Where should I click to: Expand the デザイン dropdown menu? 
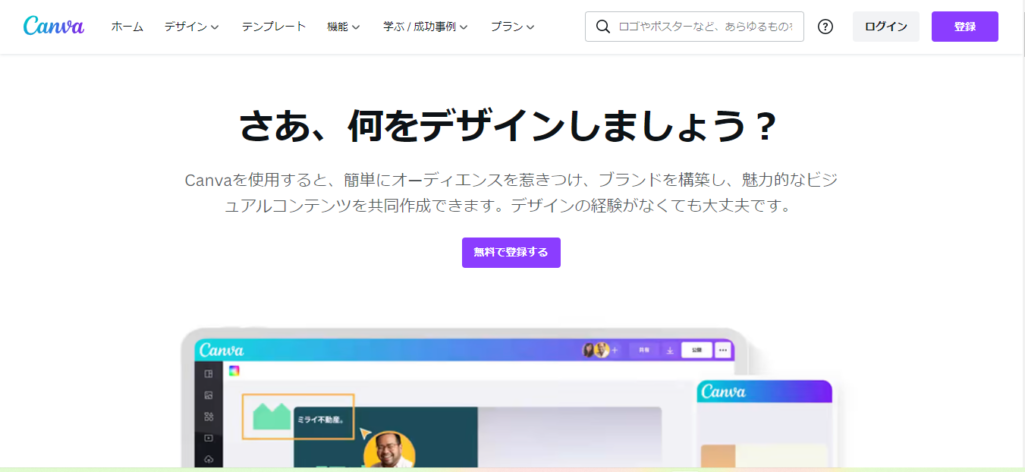[192, 27]
